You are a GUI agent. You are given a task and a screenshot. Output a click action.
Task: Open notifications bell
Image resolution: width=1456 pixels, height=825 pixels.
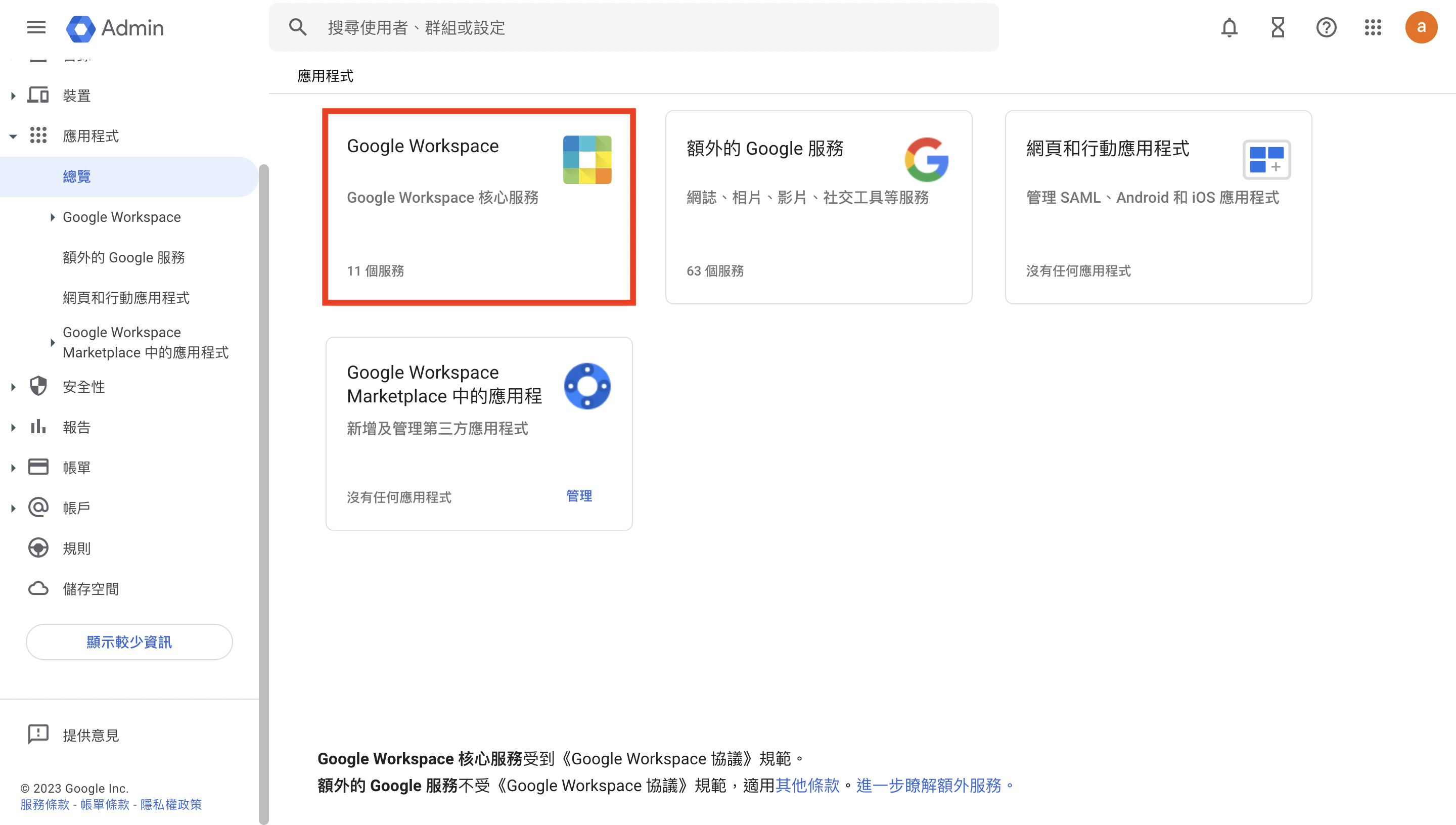(1229, 27)
